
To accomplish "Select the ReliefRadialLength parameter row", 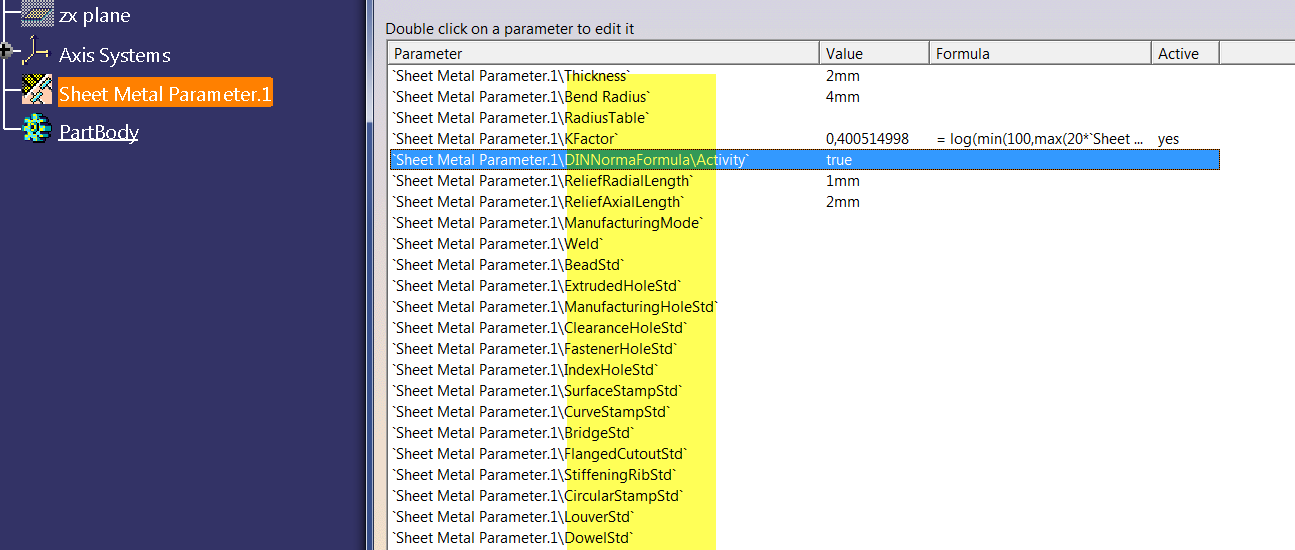I will tap(804, 181).
